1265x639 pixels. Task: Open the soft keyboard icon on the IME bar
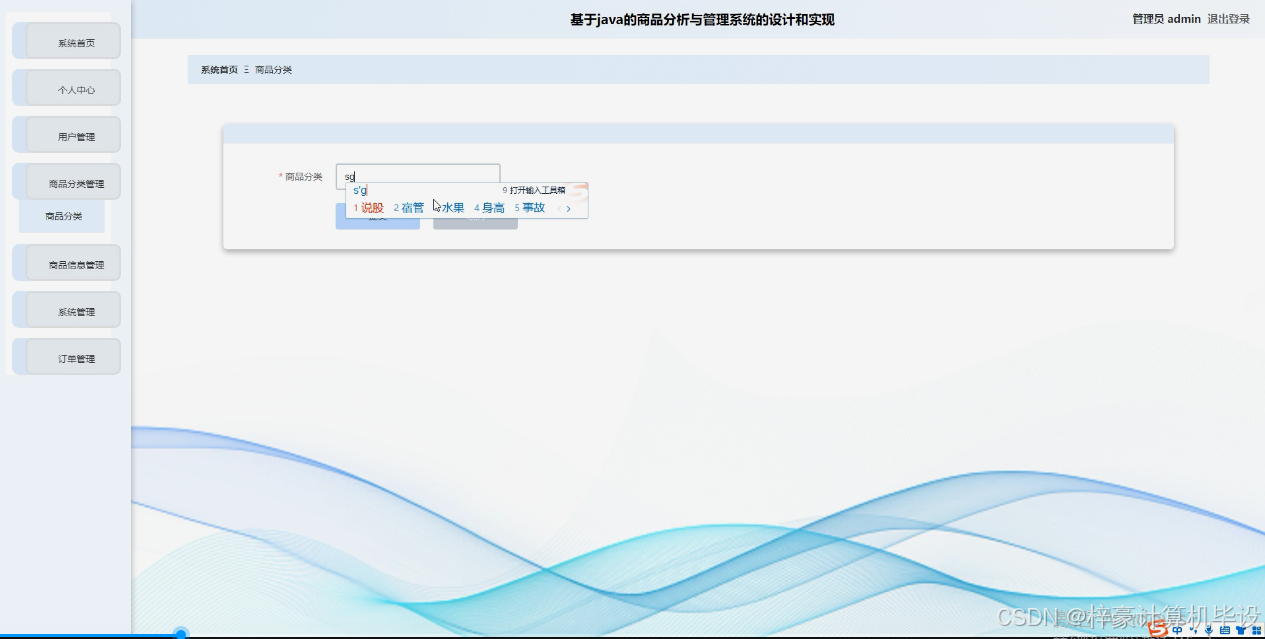coord(1225,630)
